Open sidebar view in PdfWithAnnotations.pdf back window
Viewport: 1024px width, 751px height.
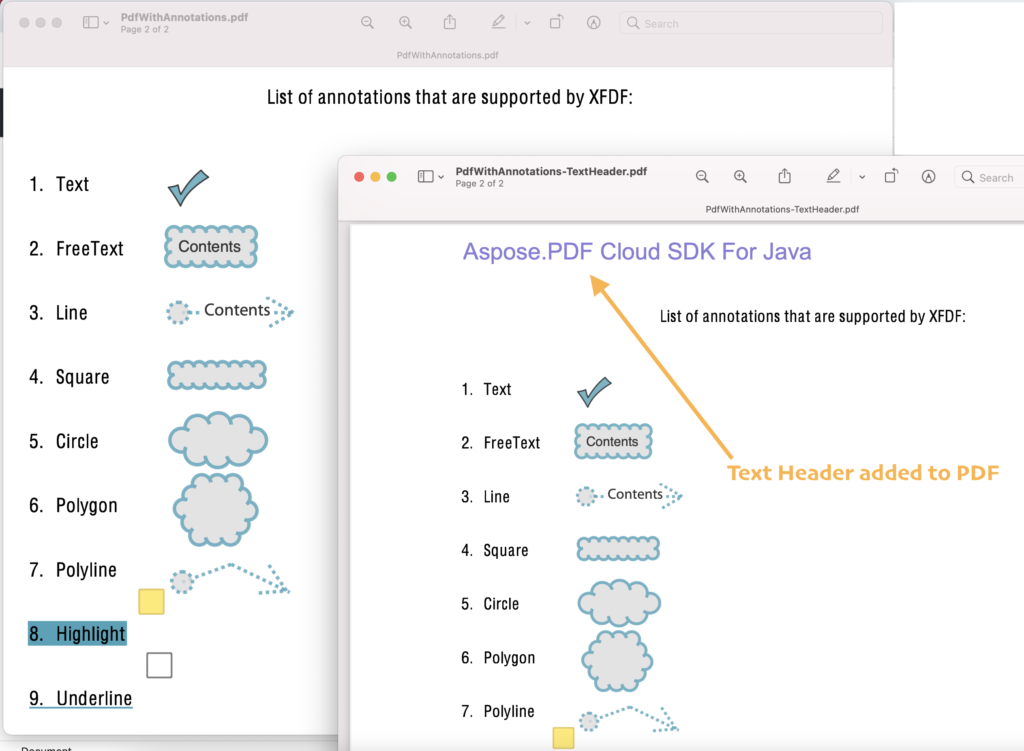(x=91, y=23)
